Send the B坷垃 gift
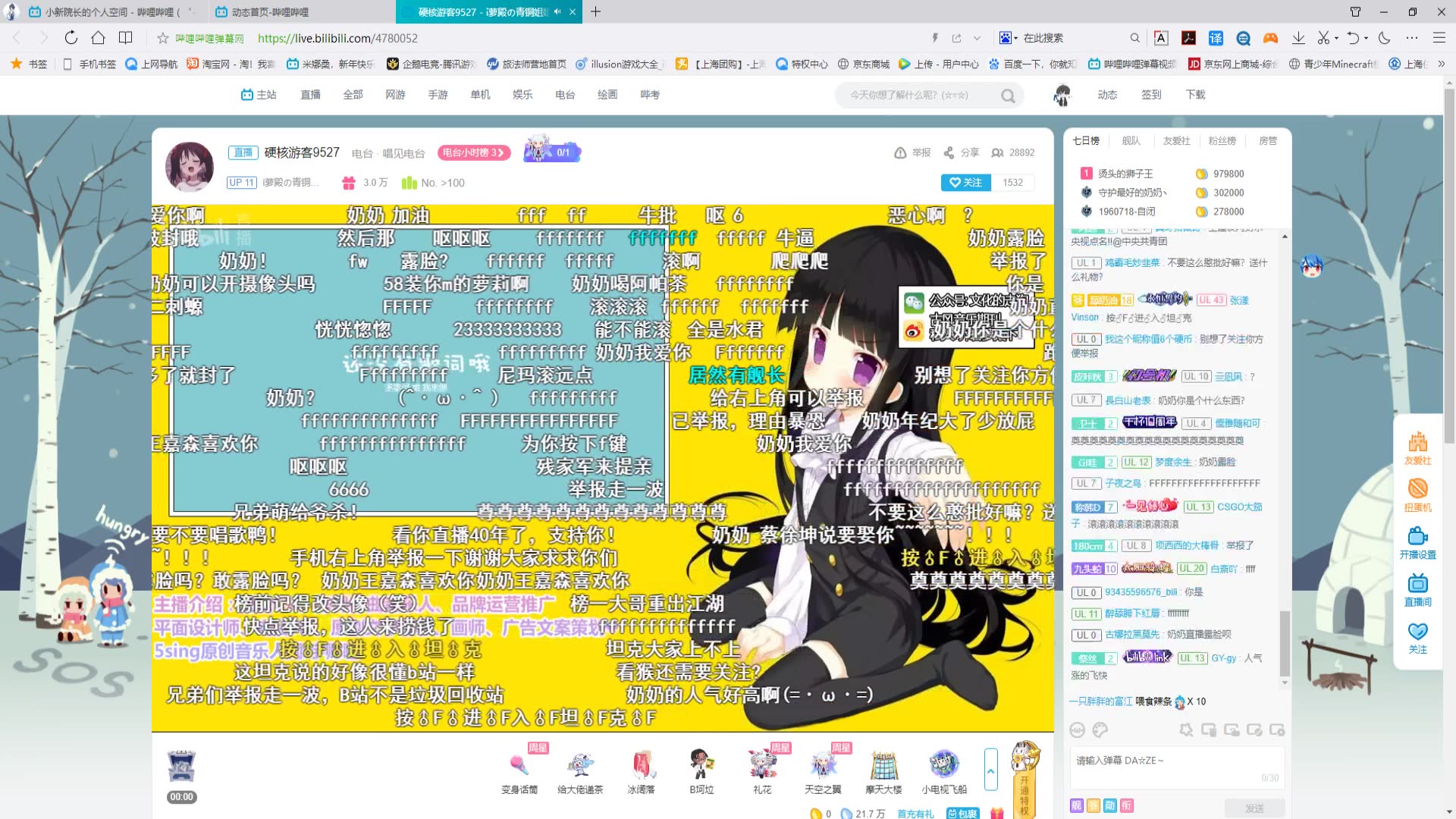The width and height of the screenshot is (1456, 819). [701, 770]
